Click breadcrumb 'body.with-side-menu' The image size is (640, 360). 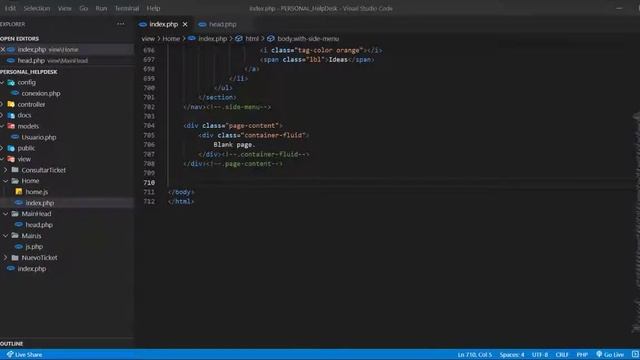tap(308, 39)
